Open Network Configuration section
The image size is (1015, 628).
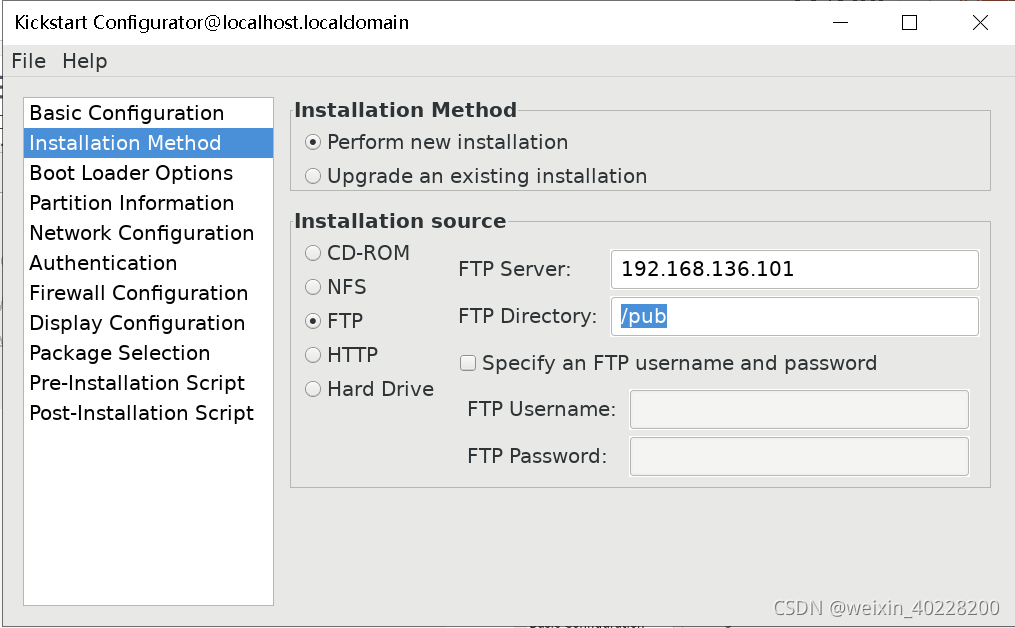[141, 233]
